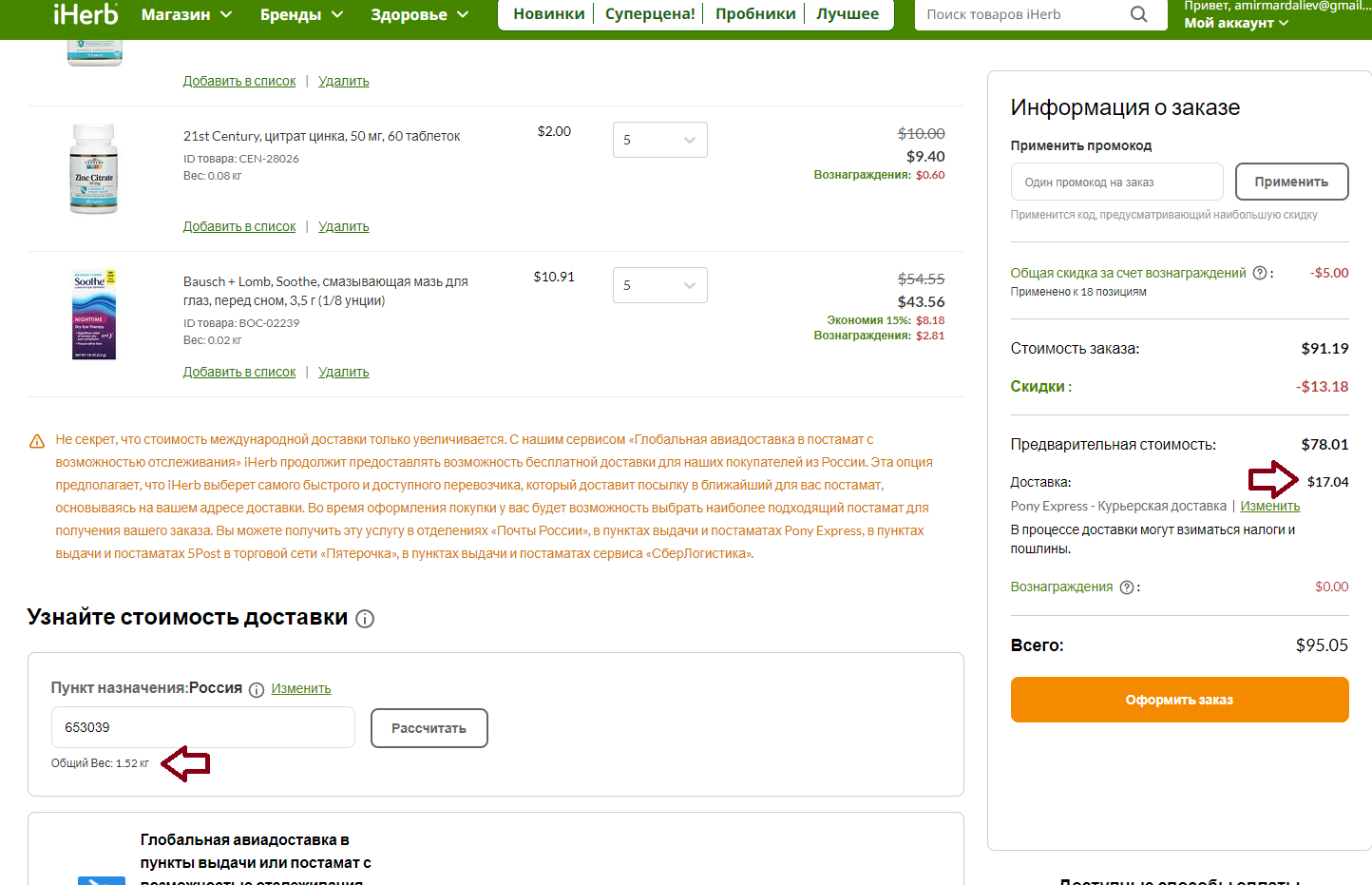
Task: Click info icon next to Пункт назначения
Action: pos(257,690)
